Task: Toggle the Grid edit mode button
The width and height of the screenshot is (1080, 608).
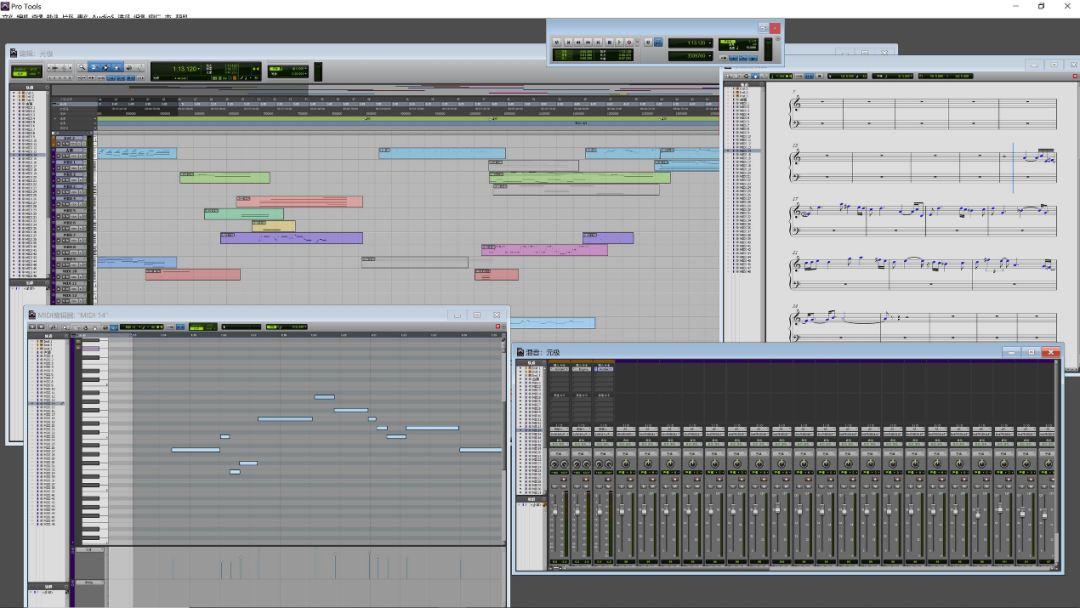Action: tap(34, 74)
